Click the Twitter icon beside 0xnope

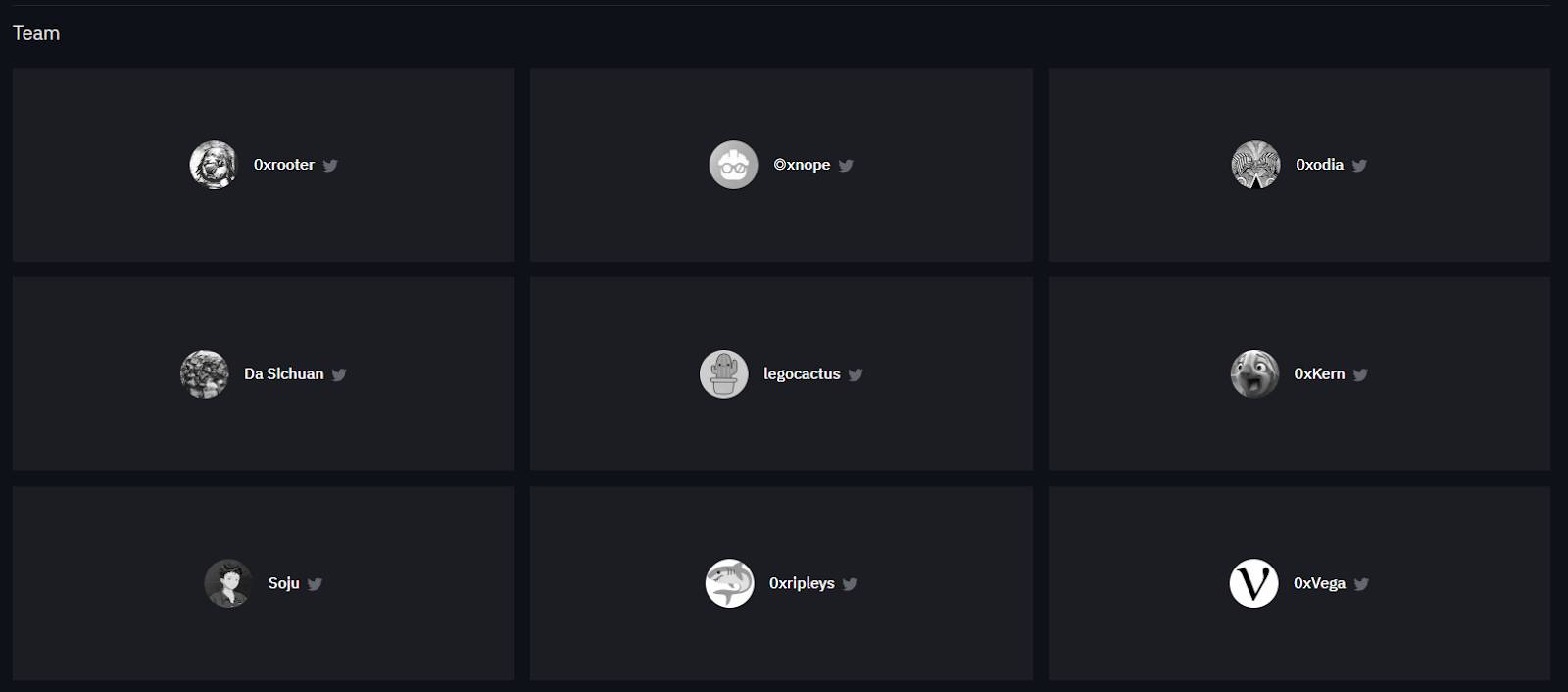pyautogui.click(x=846, y=166)
